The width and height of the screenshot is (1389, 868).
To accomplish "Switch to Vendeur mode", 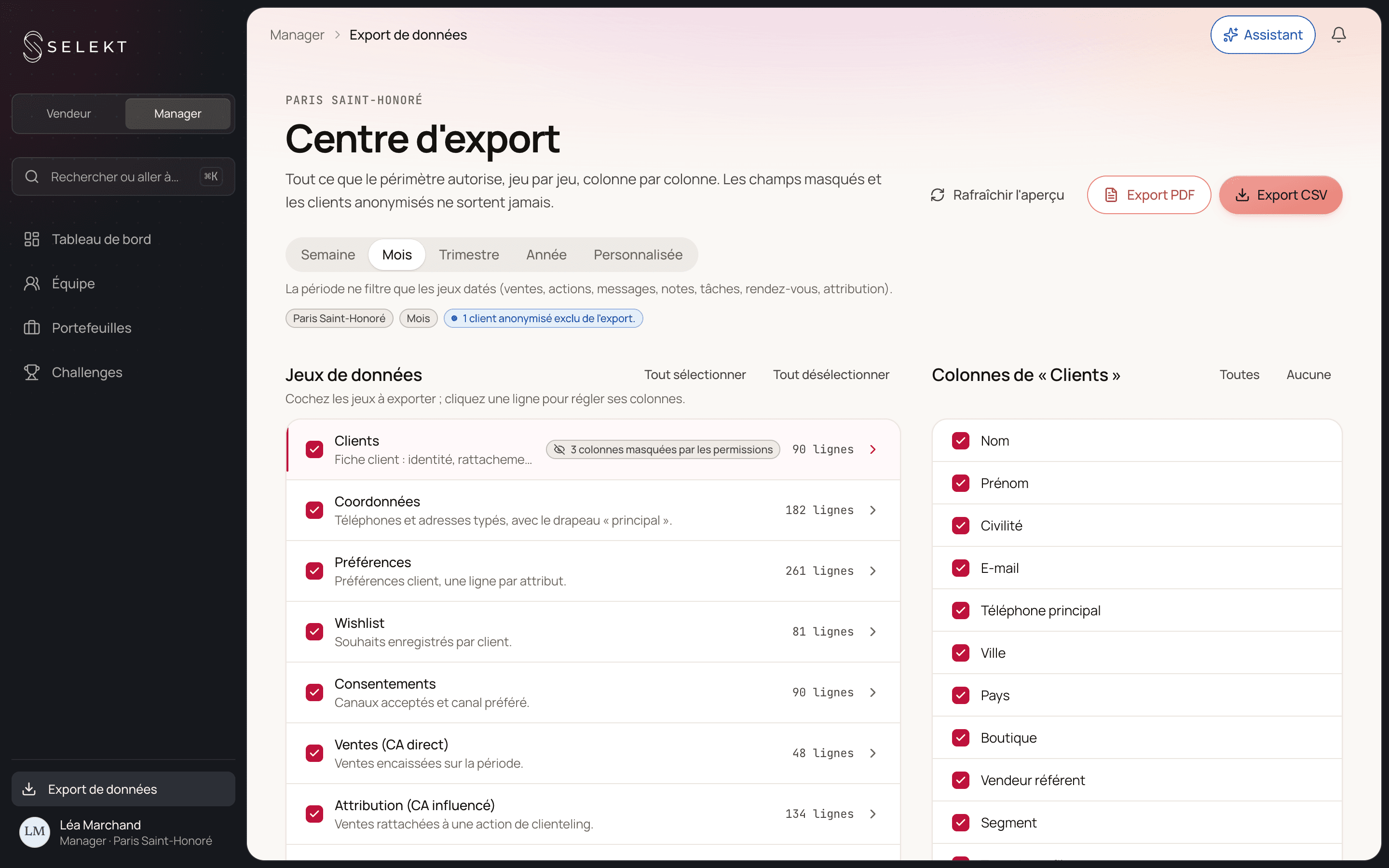I will [69, 114].
